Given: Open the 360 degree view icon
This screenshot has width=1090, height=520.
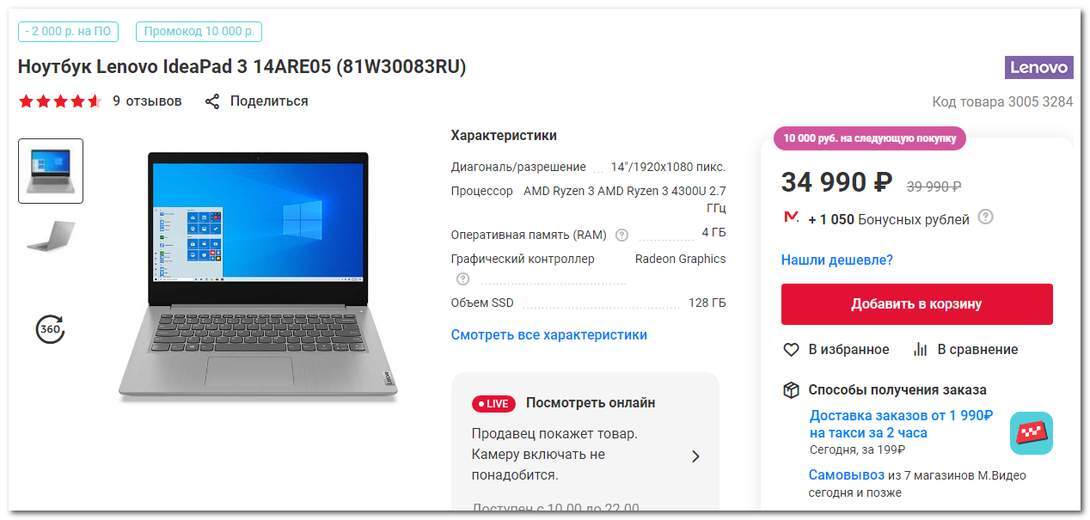Looking at the screenshot, I should [x=50, y=330].
